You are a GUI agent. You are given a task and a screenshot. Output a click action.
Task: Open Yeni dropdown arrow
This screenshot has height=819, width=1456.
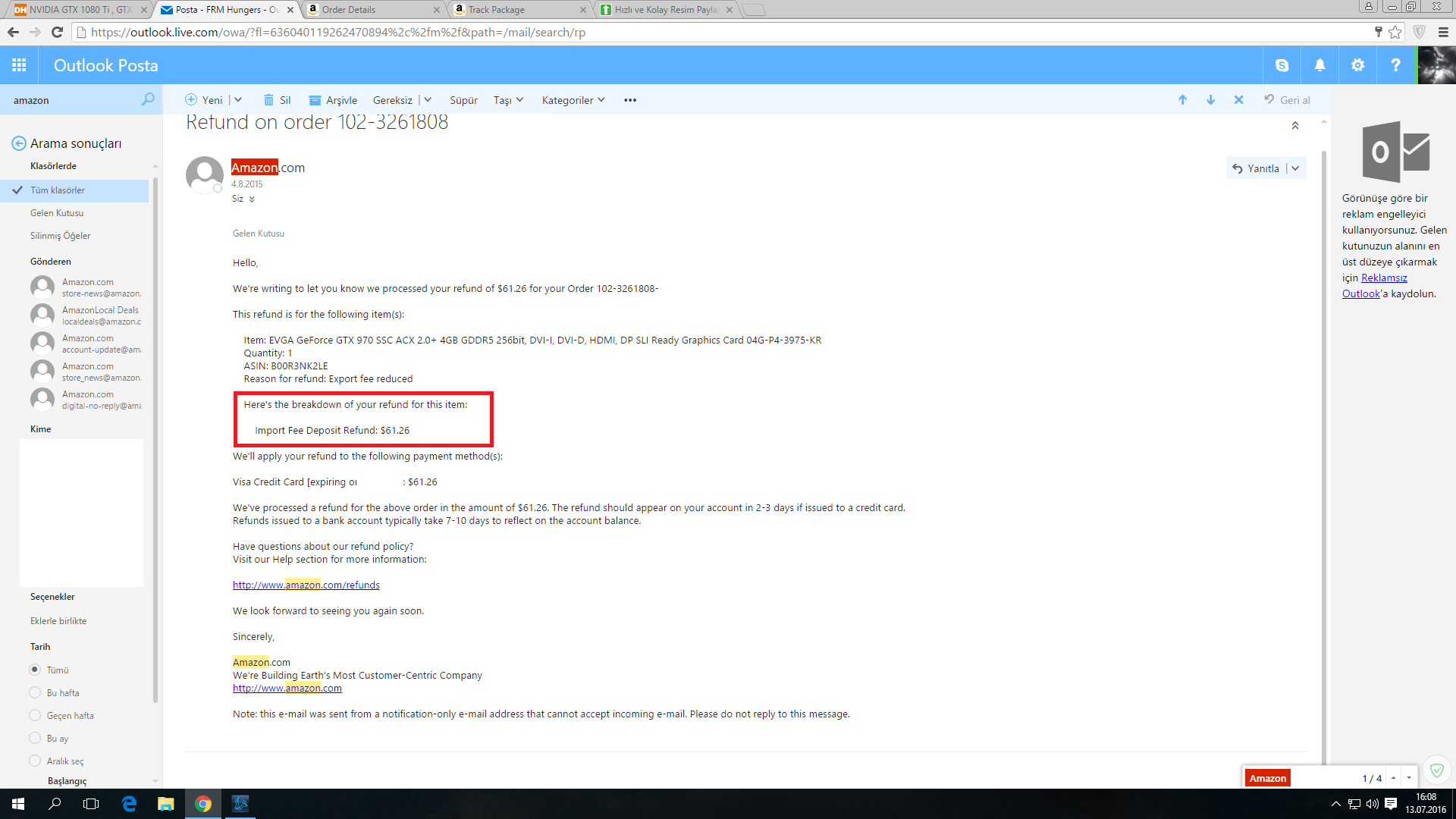(238, 100)
